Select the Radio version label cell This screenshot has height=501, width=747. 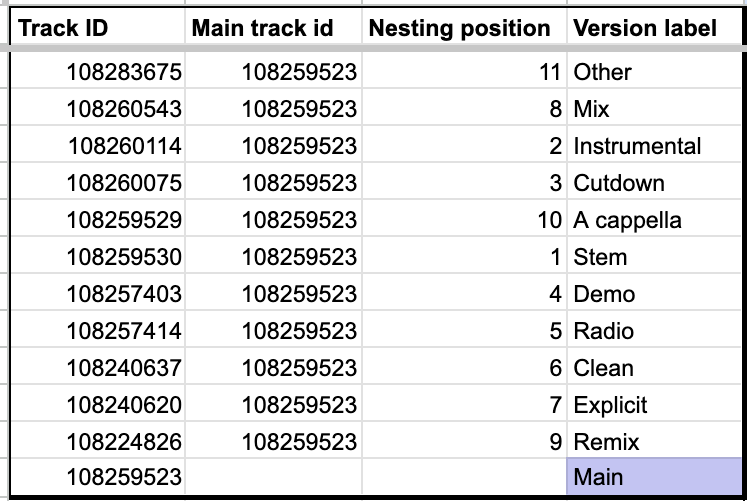point(655,331)
